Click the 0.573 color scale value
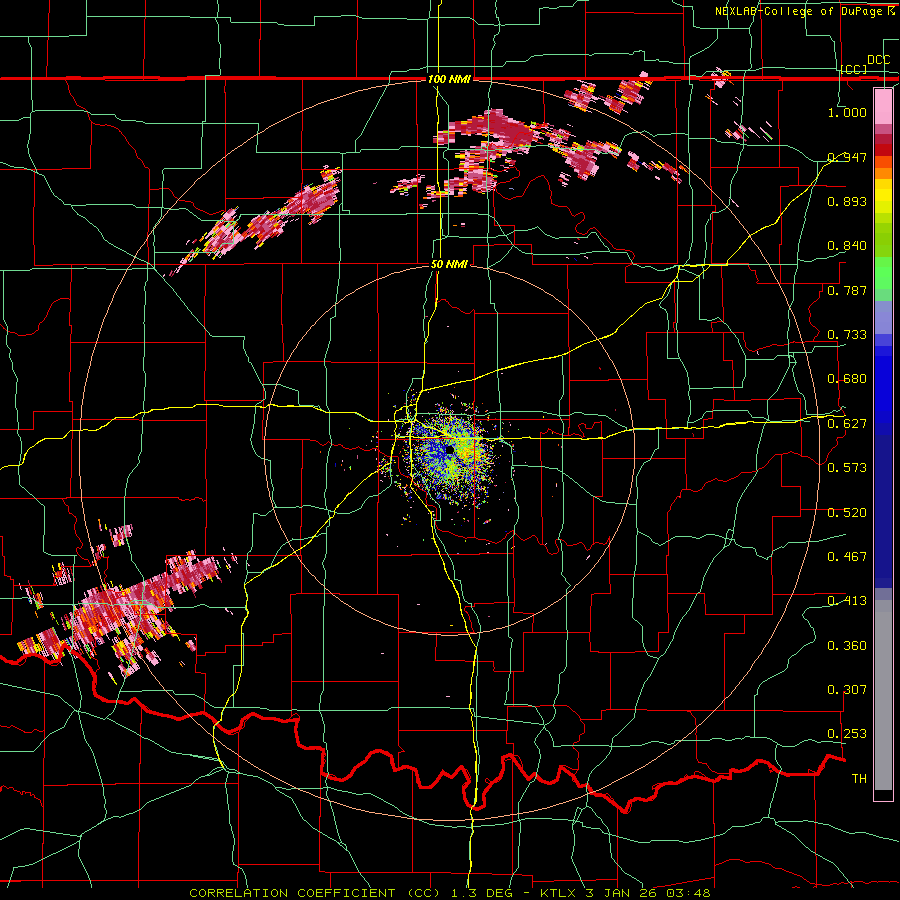The image size is (900, 900). pos(847,468)
